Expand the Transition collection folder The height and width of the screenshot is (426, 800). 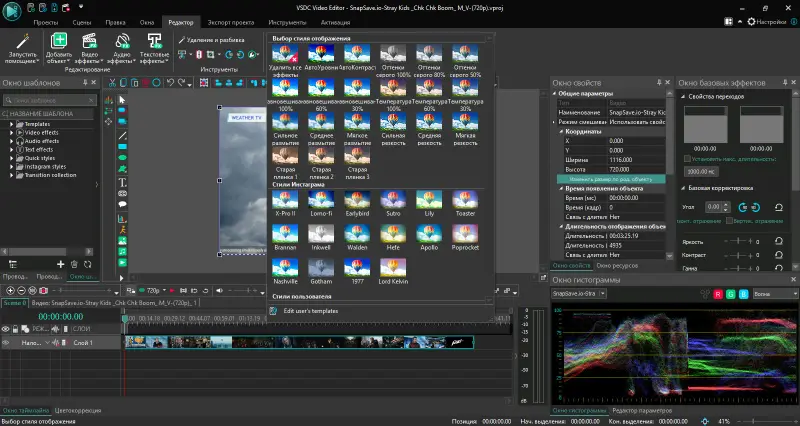click(x=12, y=175)
